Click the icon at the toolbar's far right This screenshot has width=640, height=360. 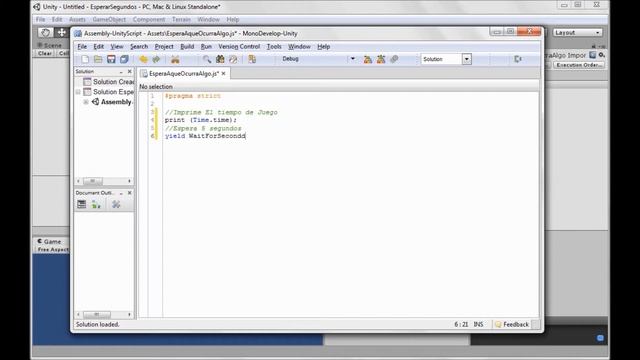518,59
